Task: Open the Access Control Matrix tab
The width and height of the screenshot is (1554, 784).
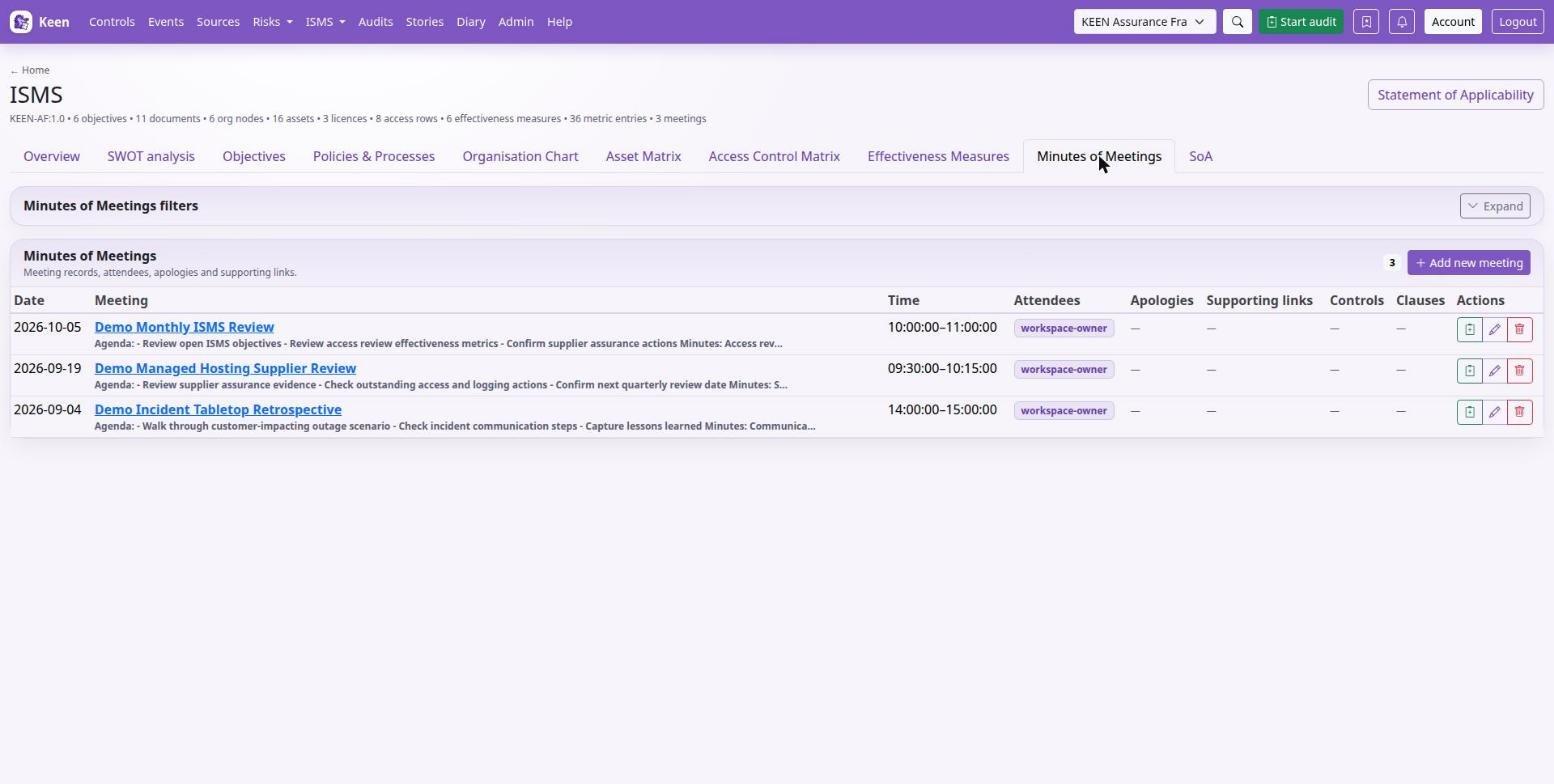Action: point(774,157)
